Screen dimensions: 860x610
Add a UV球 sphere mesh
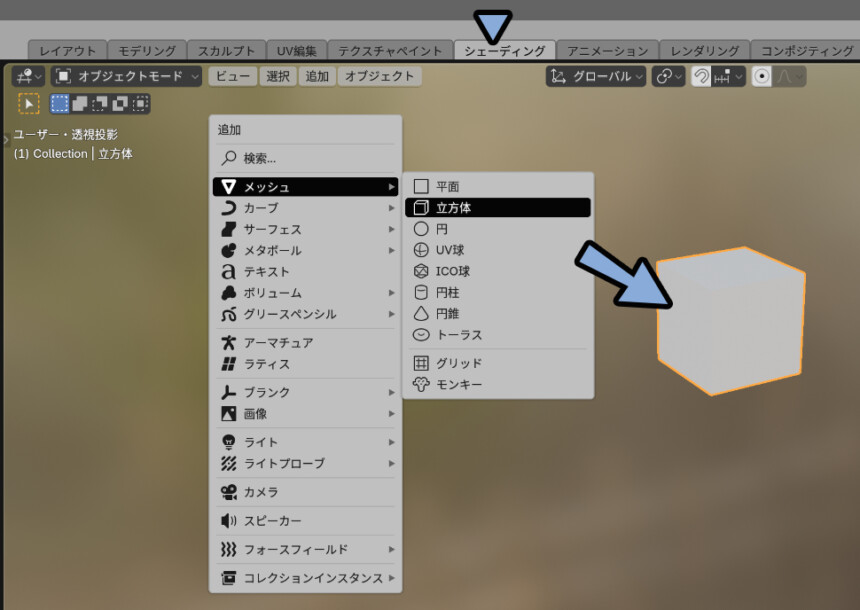[498, 251]
